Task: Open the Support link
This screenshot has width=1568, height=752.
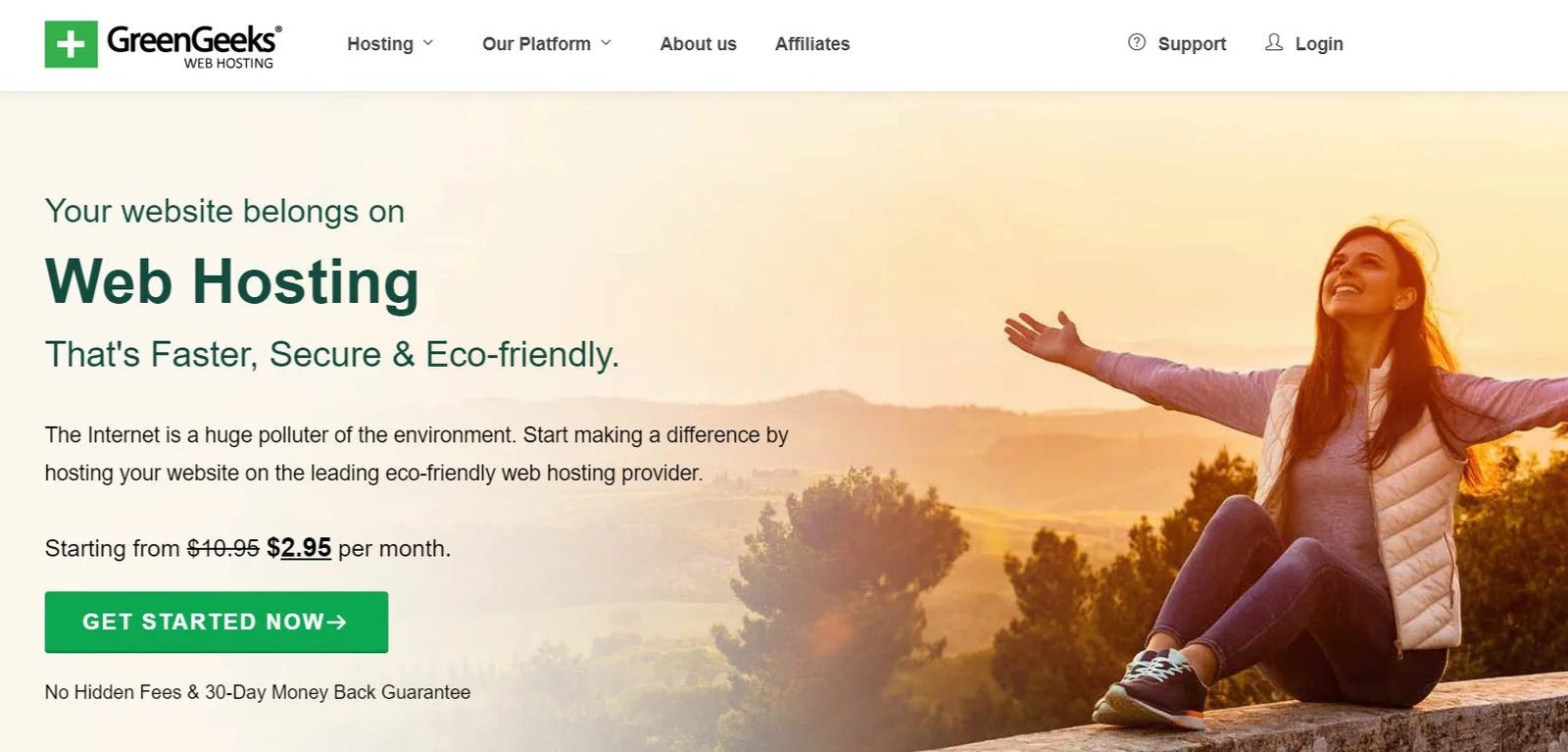Action: tap(1192, 44)
